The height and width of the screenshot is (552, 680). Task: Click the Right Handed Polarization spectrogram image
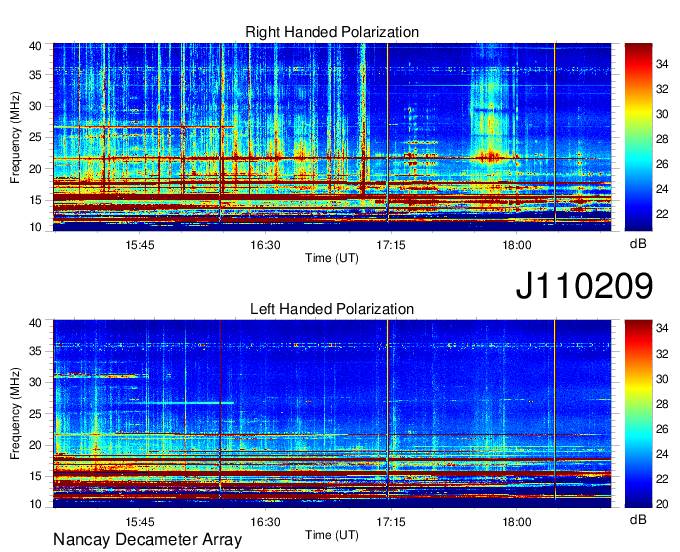[x=332, y=137]
